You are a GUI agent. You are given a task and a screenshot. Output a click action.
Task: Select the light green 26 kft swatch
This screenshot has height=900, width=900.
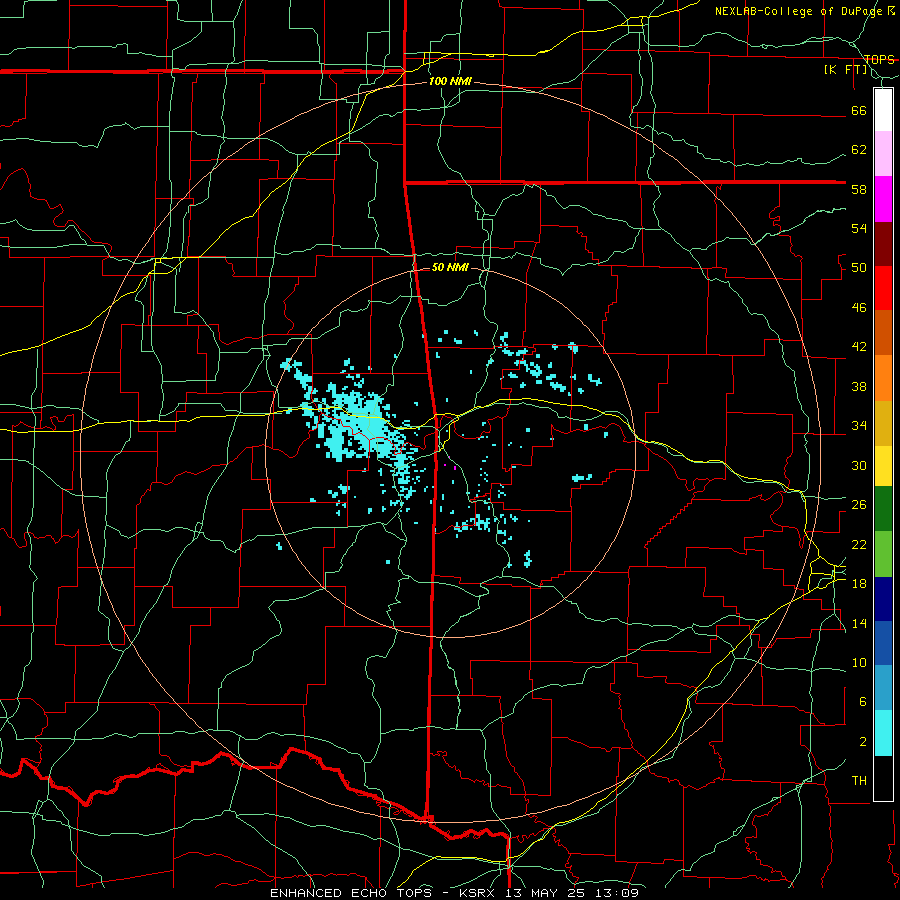(883, 554)
